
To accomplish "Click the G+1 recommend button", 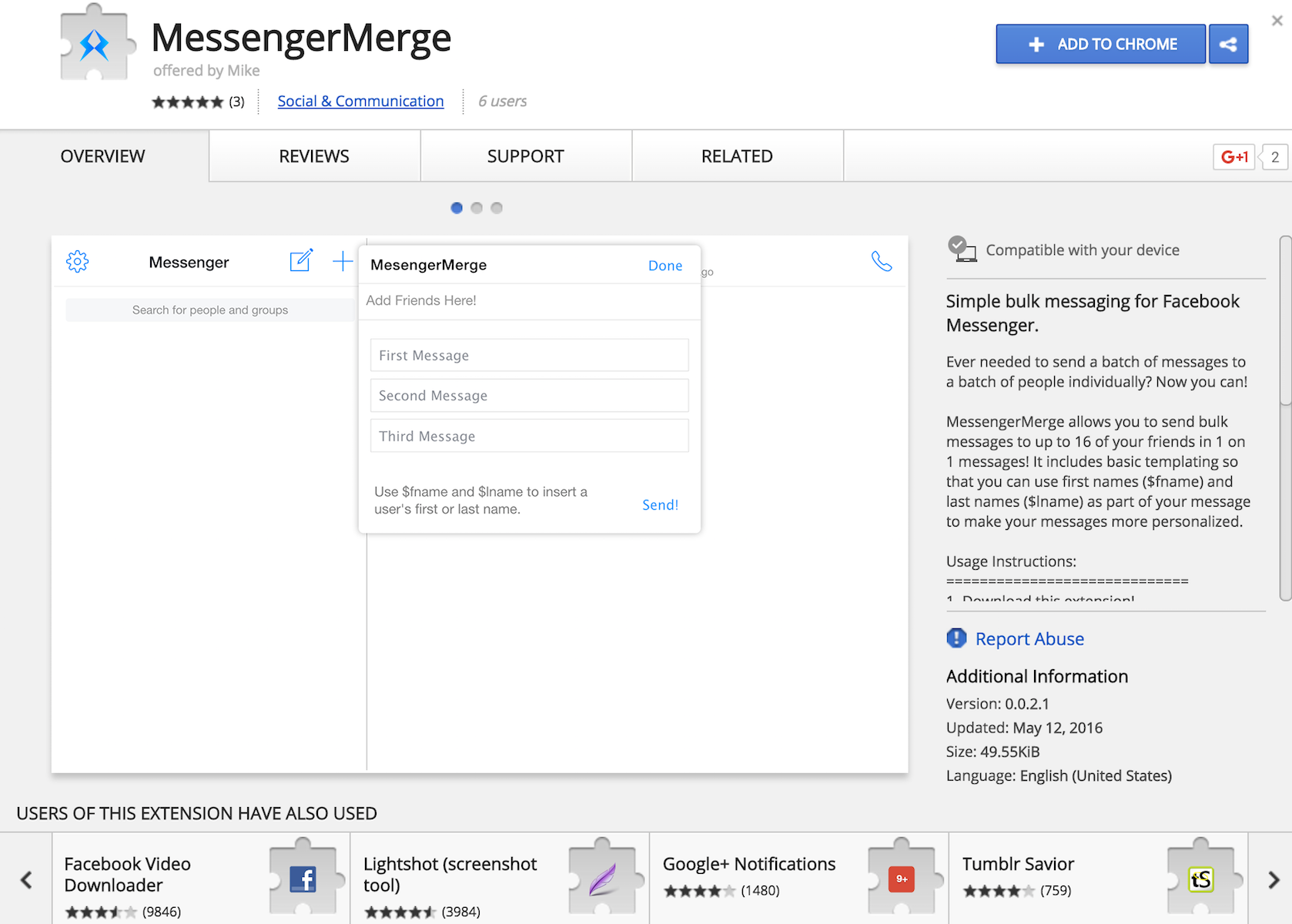I will click(x=1233, y=156).
